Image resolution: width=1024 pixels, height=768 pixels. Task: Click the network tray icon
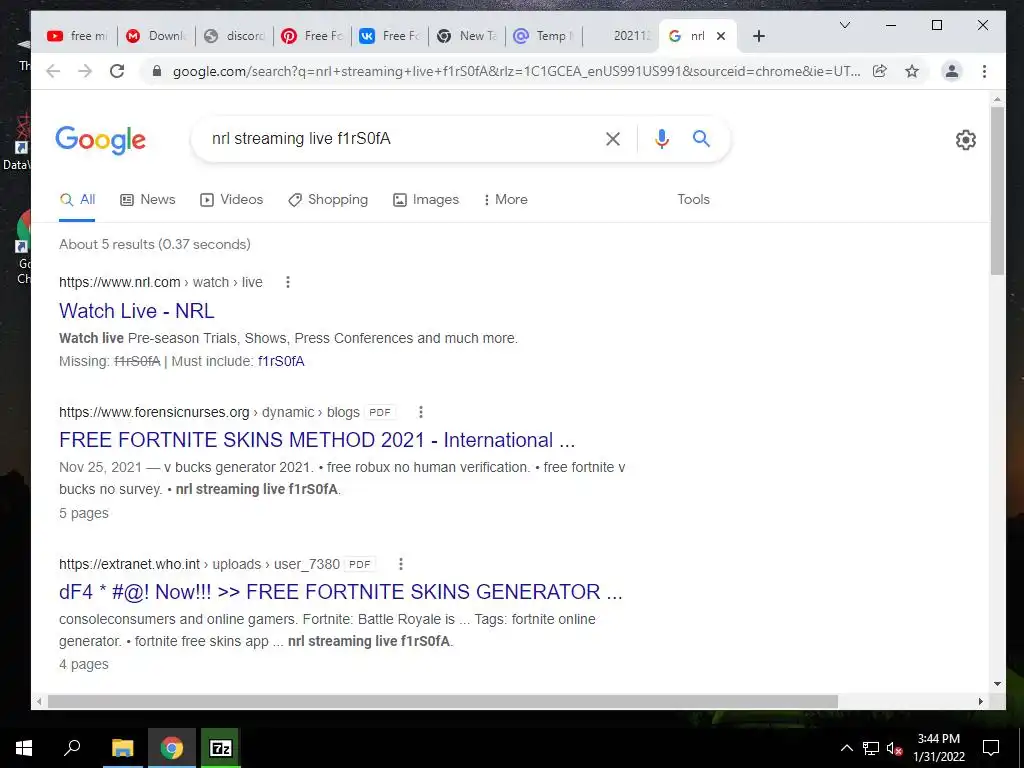871,748
